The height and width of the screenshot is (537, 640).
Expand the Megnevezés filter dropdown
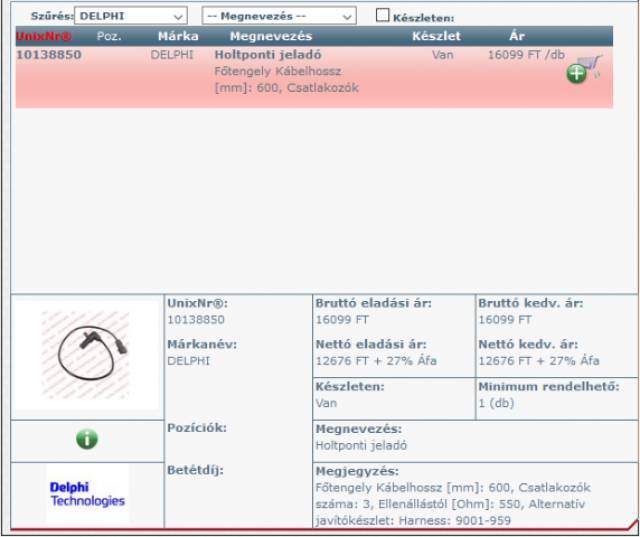[x=278, y=17]
